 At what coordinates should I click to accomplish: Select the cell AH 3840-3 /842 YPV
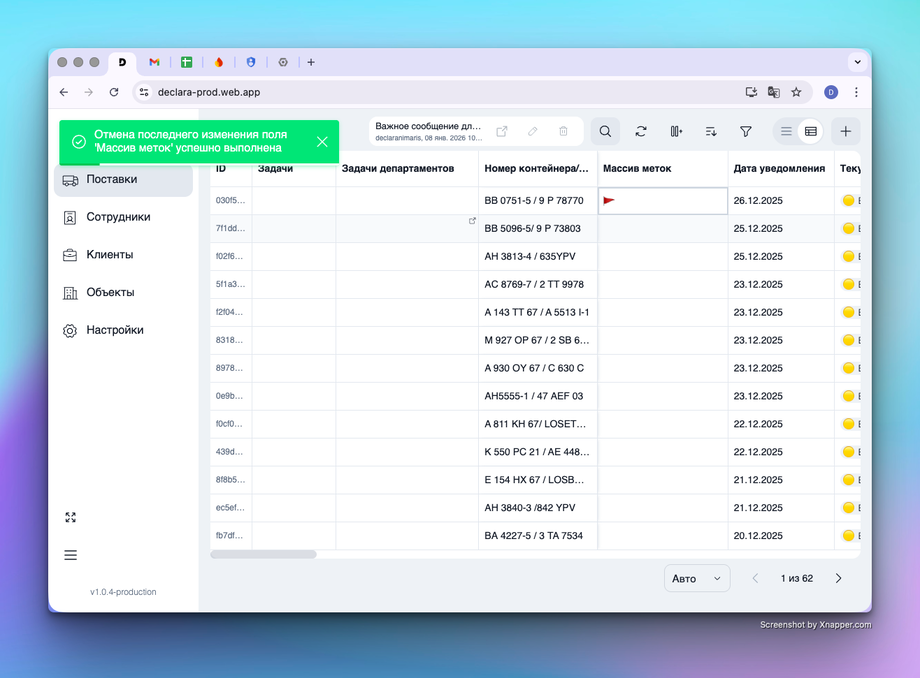537,508
